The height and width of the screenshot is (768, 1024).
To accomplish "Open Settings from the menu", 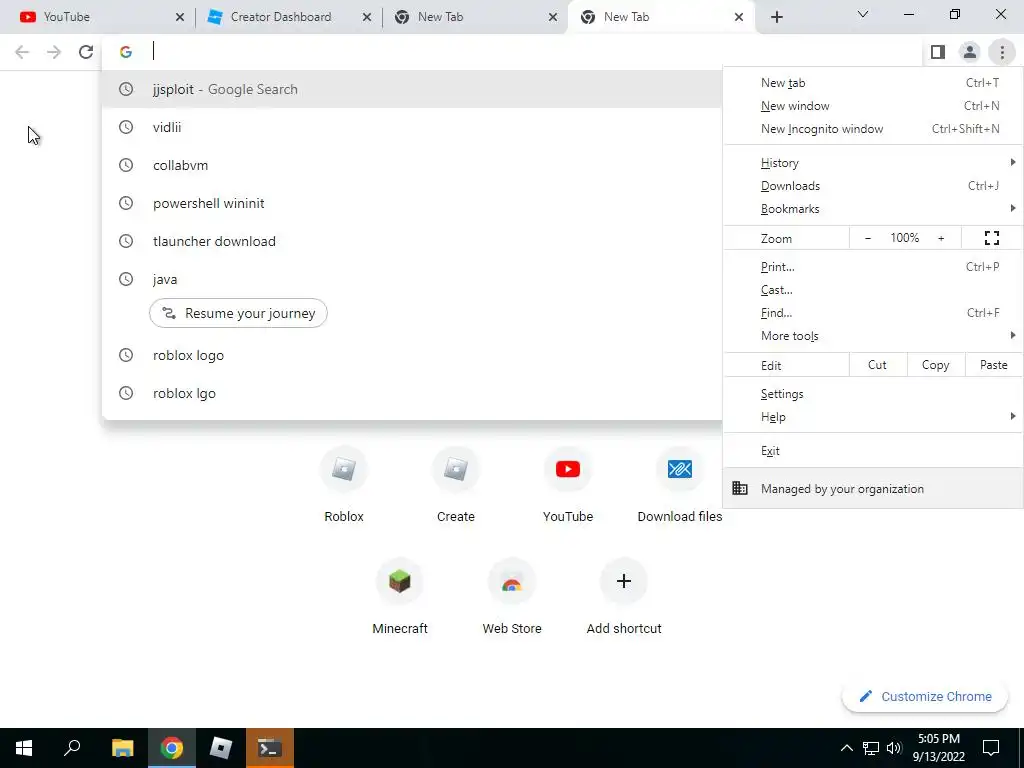I will point(873,394).
